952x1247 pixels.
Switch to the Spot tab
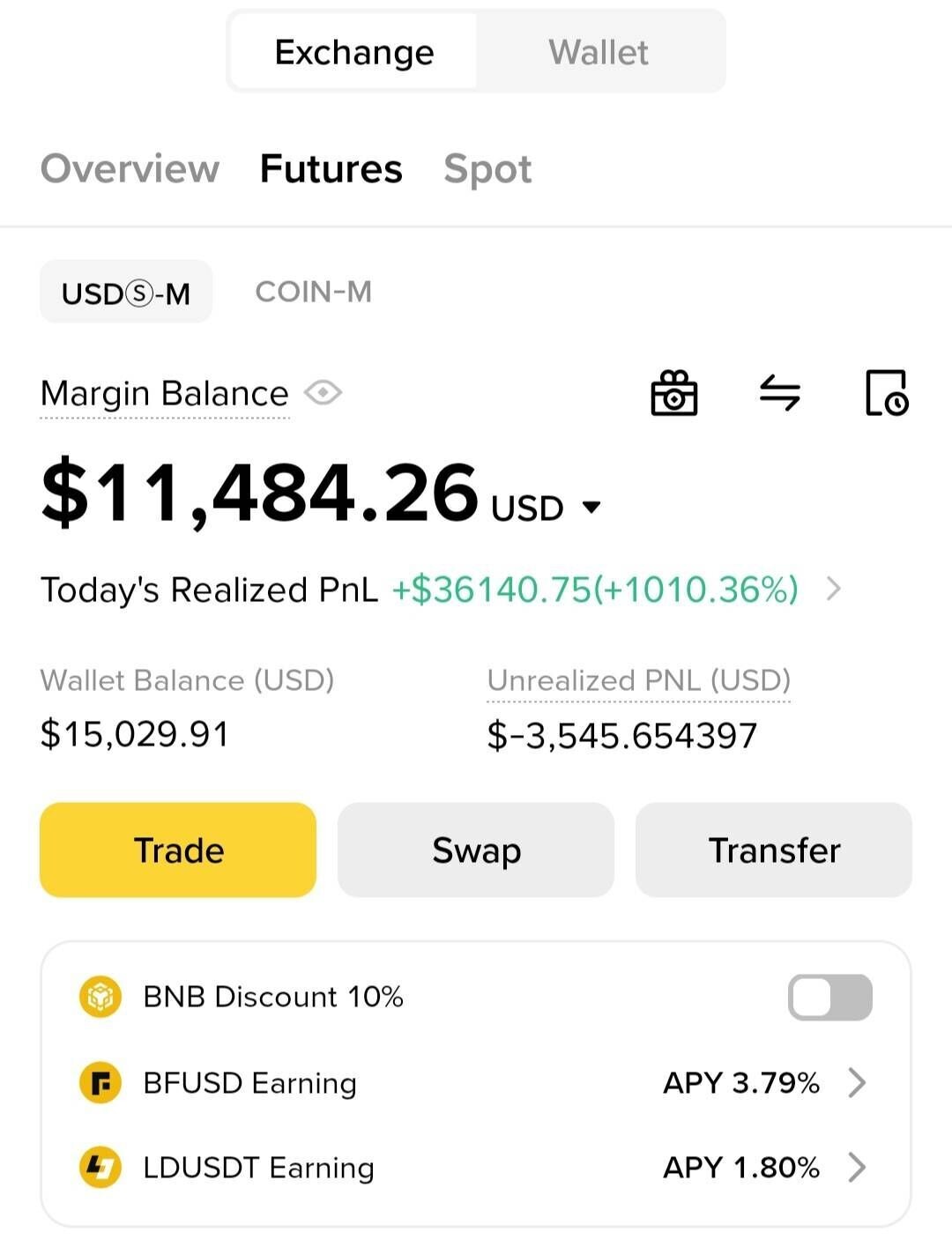tap(487, 168)
